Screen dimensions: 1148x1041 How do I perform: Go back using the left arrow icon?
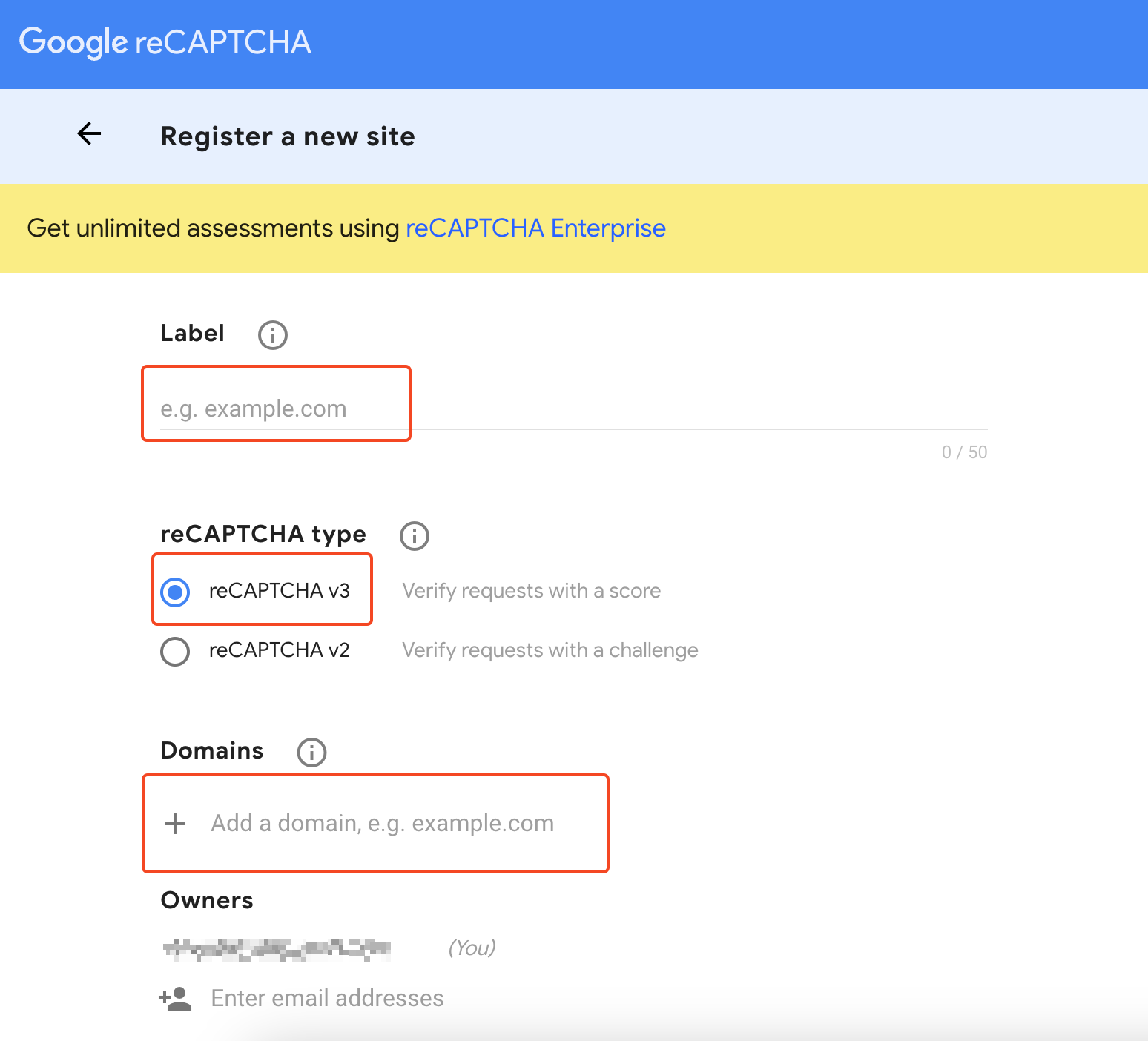pos(89,133)
